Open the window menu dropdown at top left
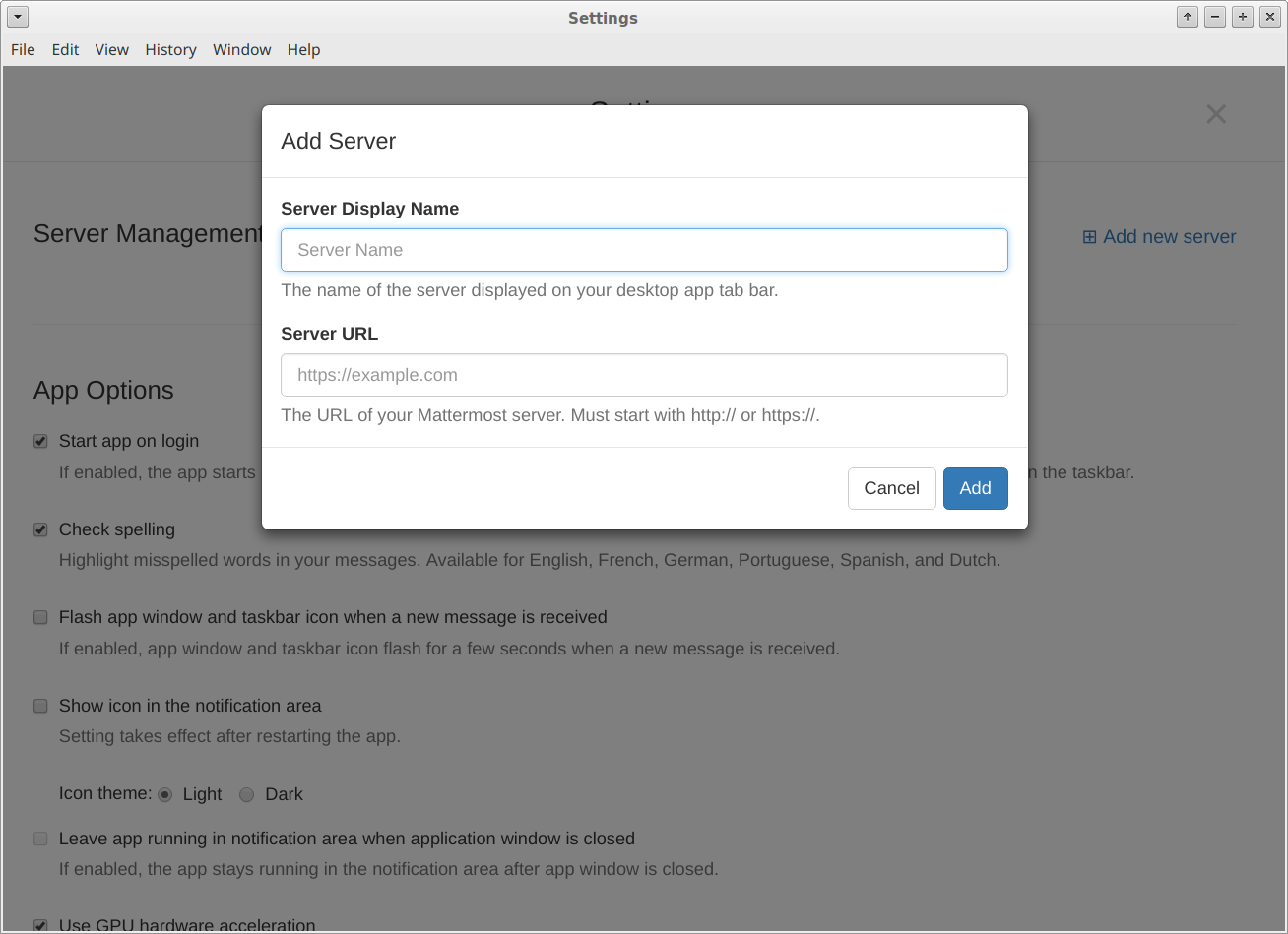This screenshot has height=934, width=1288. [17, 17]
